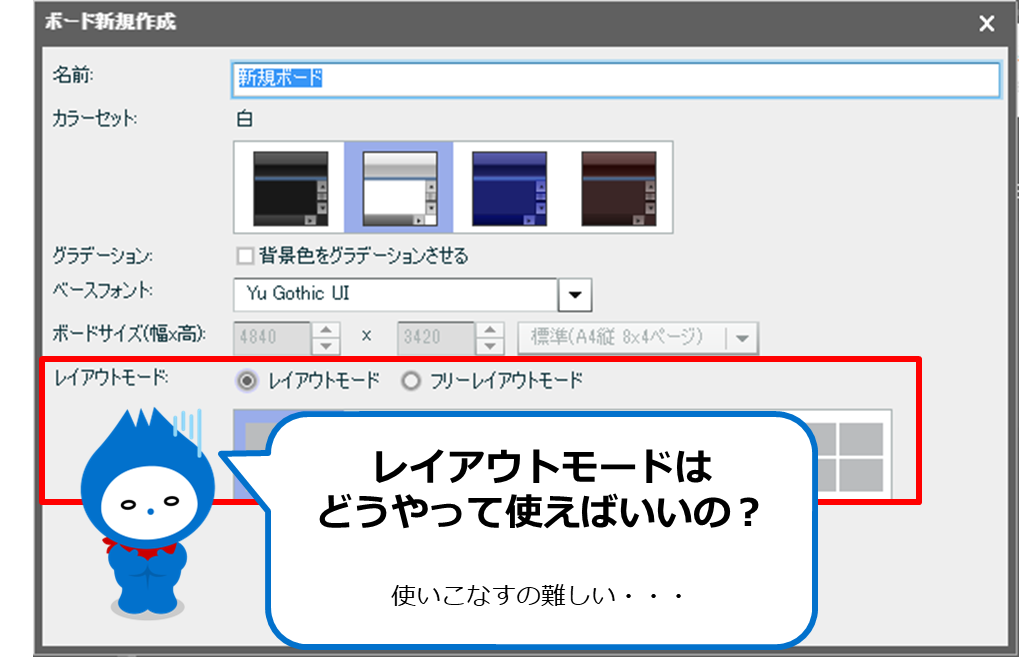The image size is (1019, 657).
Task: Decrease board width with down arrow
Action: tap(326, 346)
